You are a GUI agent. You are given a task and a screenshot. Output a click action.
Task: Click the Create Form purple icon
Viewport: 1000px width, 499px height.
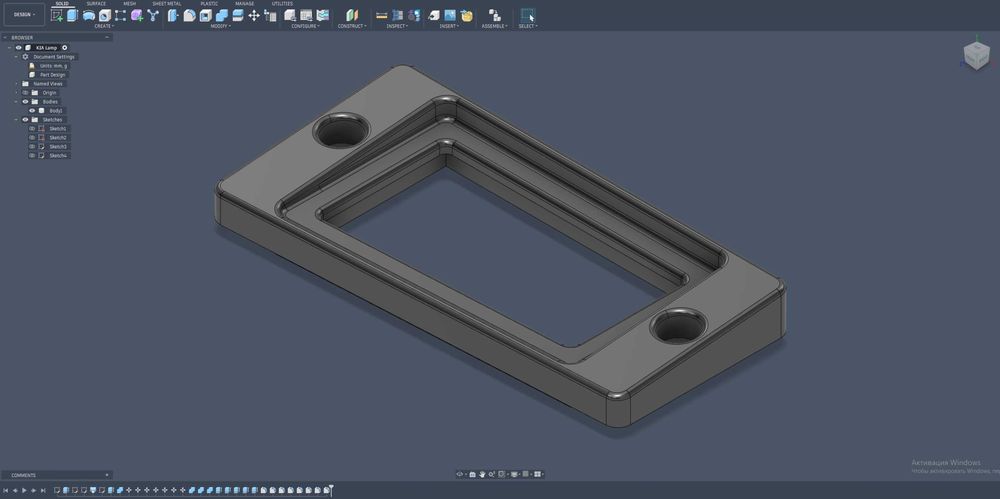click(136, 15)
